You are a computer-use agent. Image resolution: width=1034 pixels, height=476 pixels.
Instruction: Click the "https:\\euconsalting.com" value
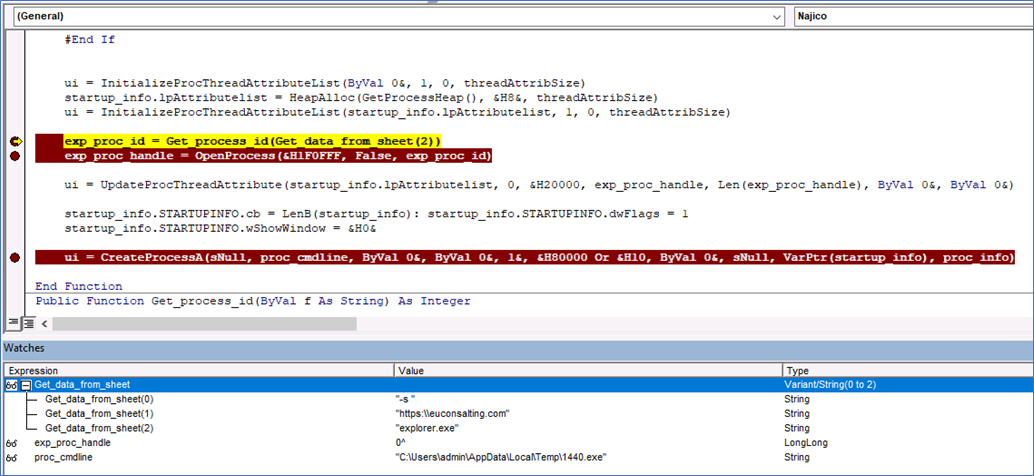452,414
